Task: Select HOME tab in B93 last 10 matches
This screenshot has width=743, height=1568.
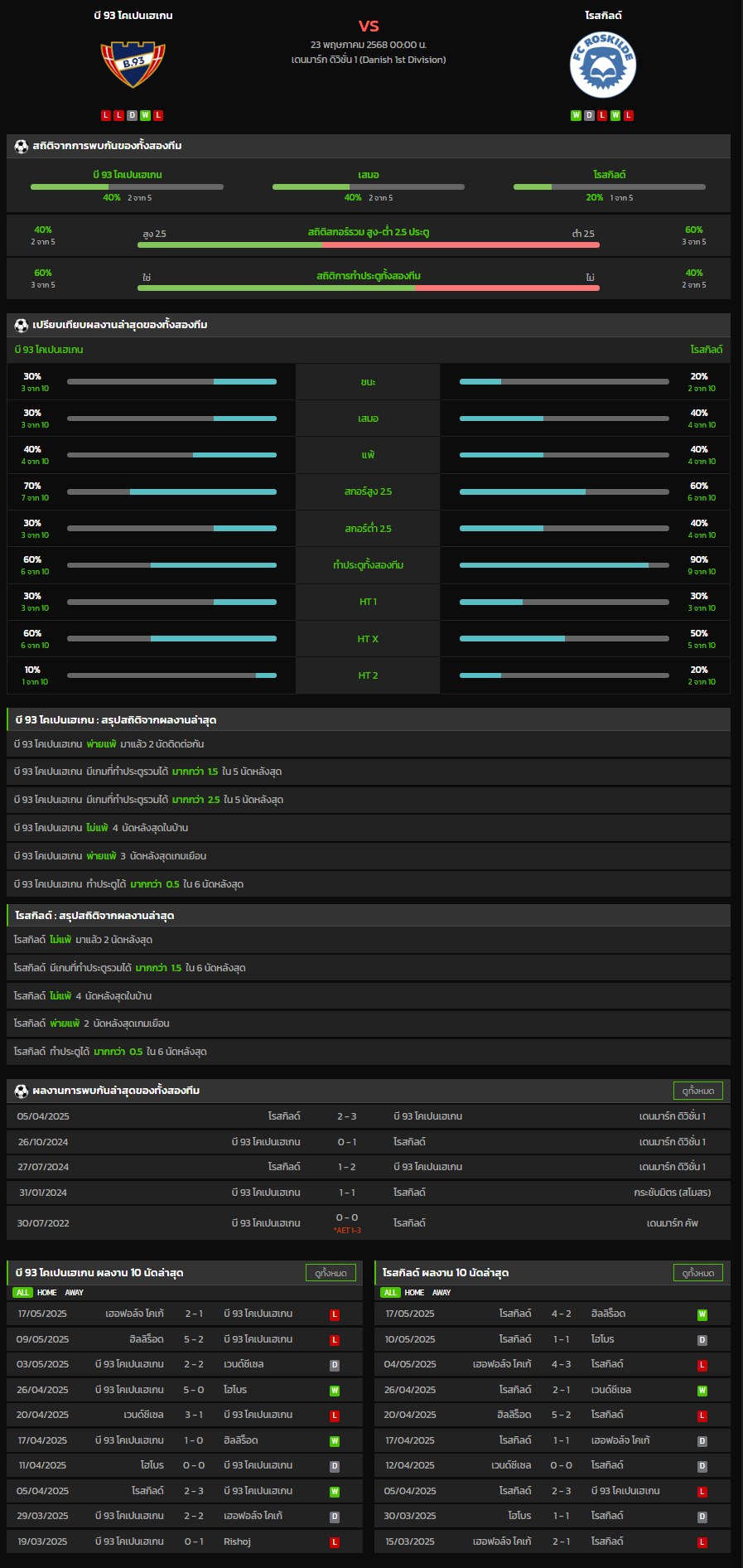Action: pos(47,1293)
